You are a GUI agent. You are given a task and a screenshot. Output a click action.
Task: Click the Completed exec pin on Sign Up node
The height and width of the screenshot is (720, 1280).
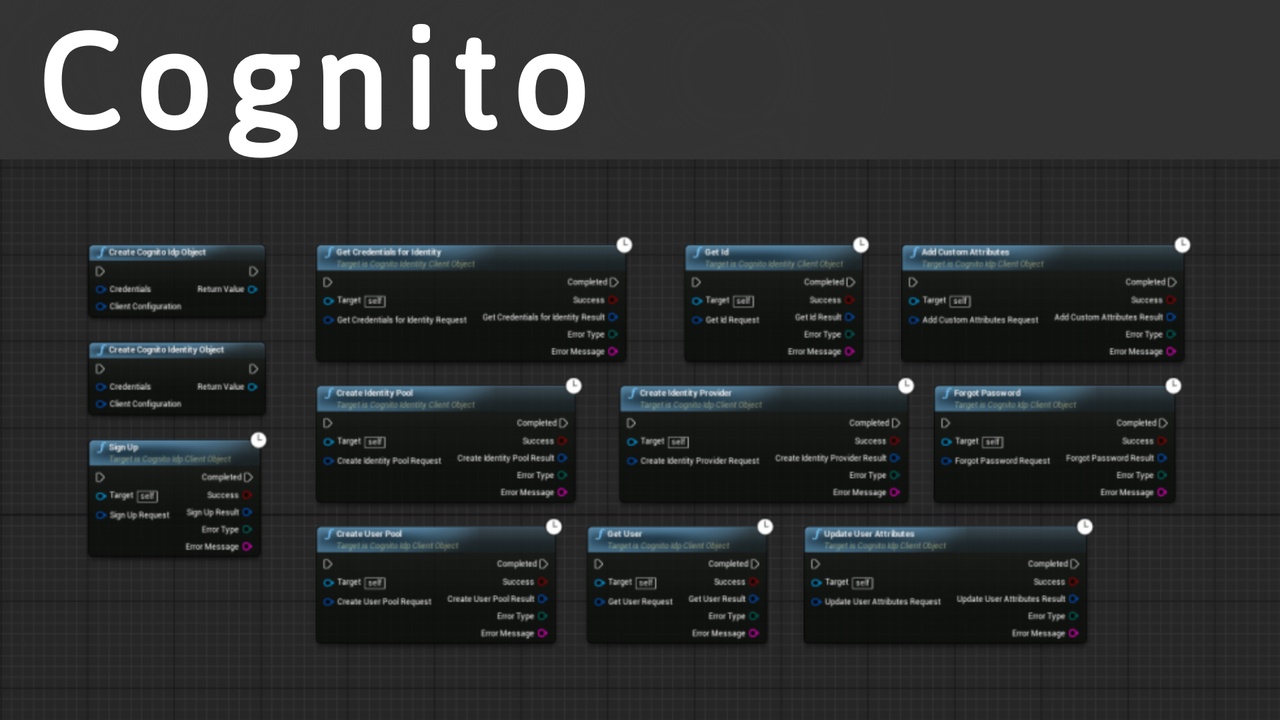248,477
